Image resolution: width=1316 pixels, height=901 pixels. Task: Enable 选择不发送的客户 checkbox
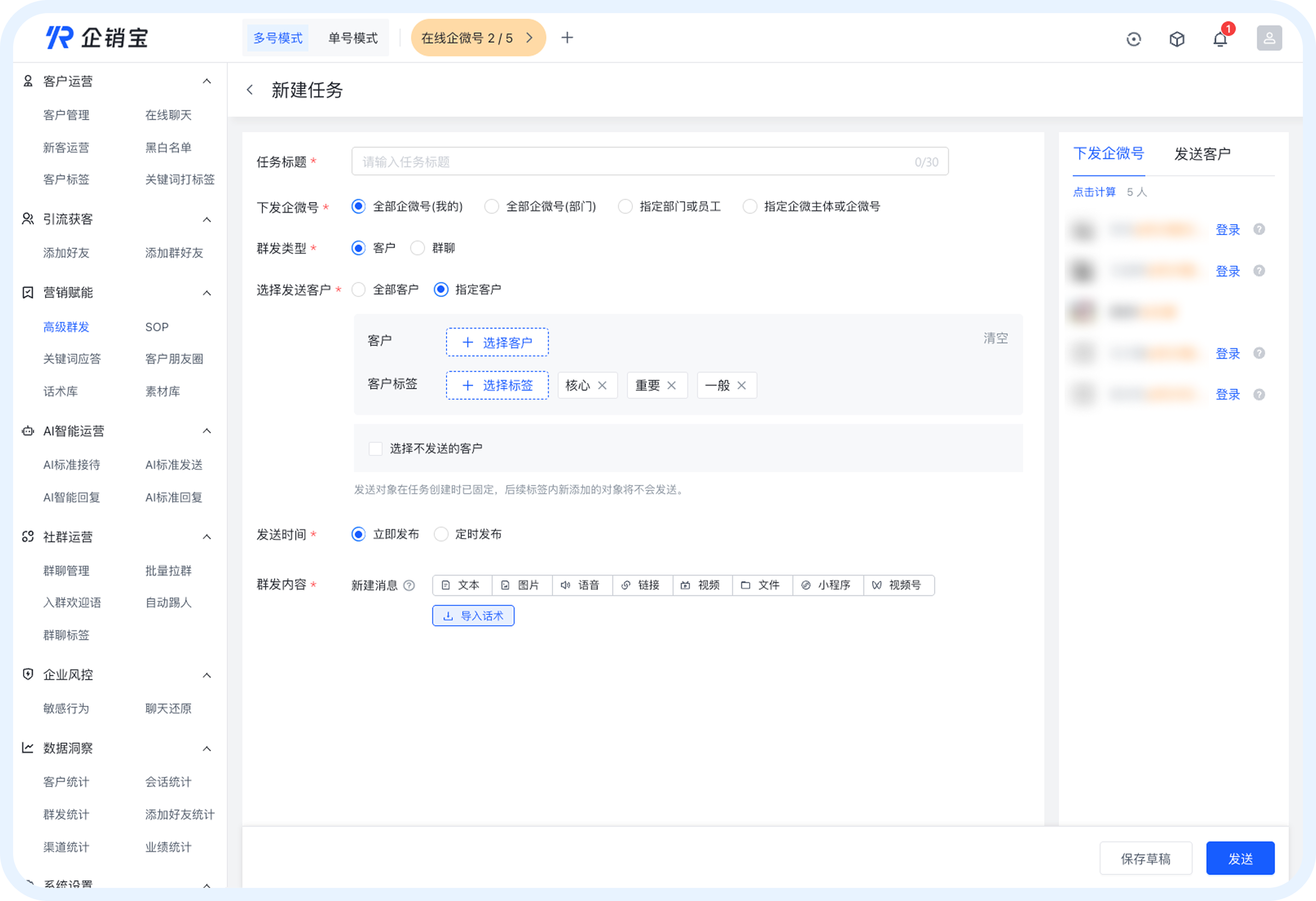(x=375, y=448)
